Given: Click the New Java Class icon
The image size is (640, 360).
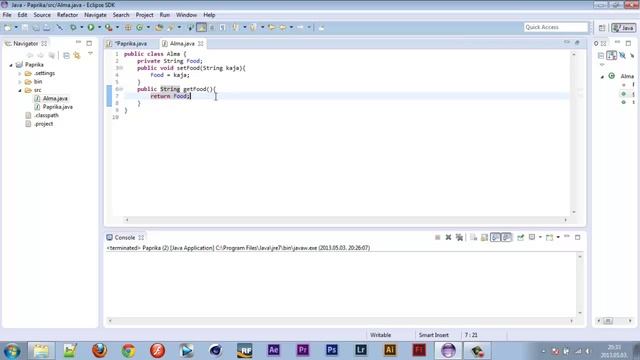Looking at the screenshot, I should tap(140, 27).
